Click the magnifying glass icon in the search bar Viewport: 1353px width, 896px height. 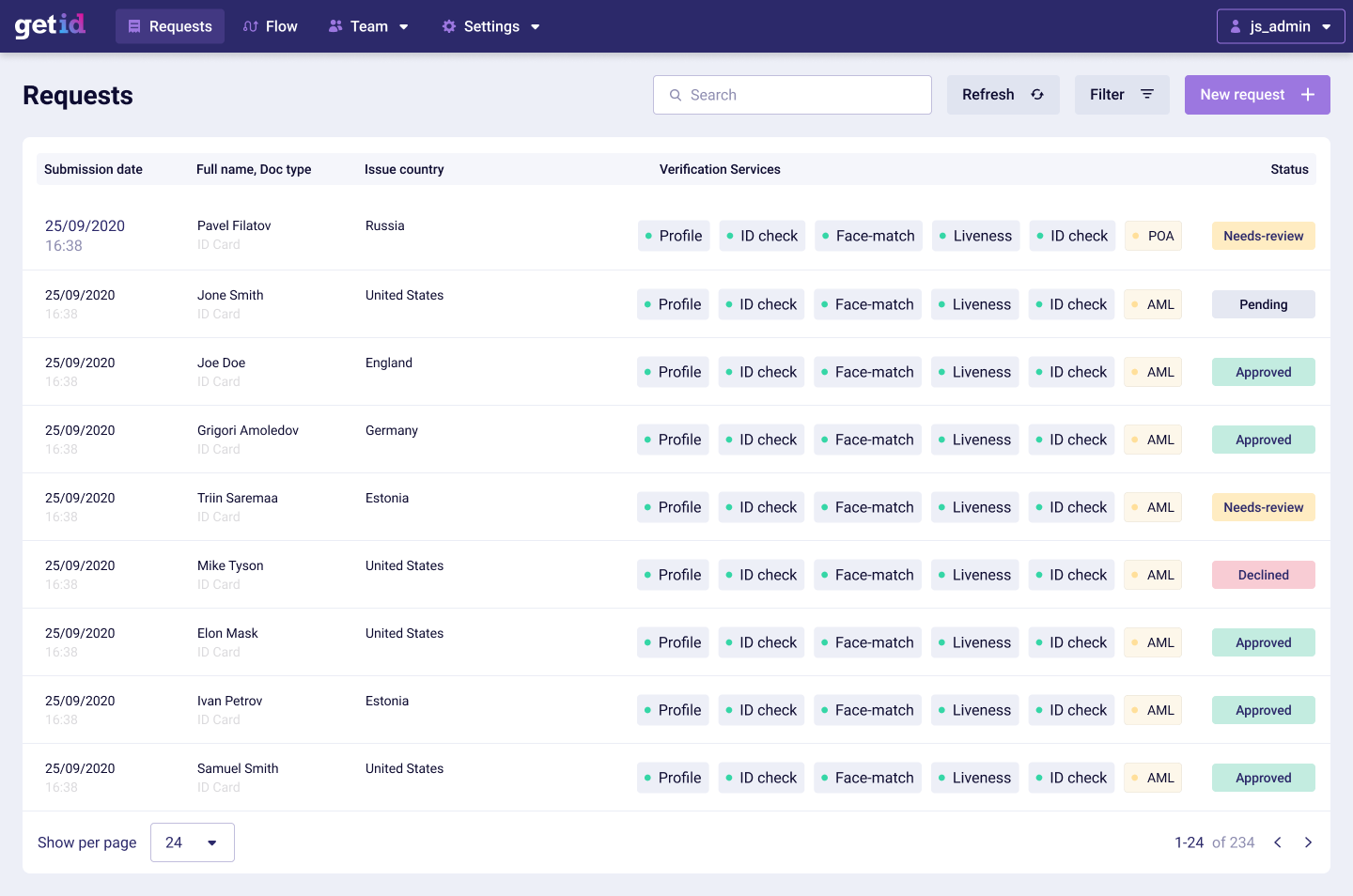[x=676, y=95]
